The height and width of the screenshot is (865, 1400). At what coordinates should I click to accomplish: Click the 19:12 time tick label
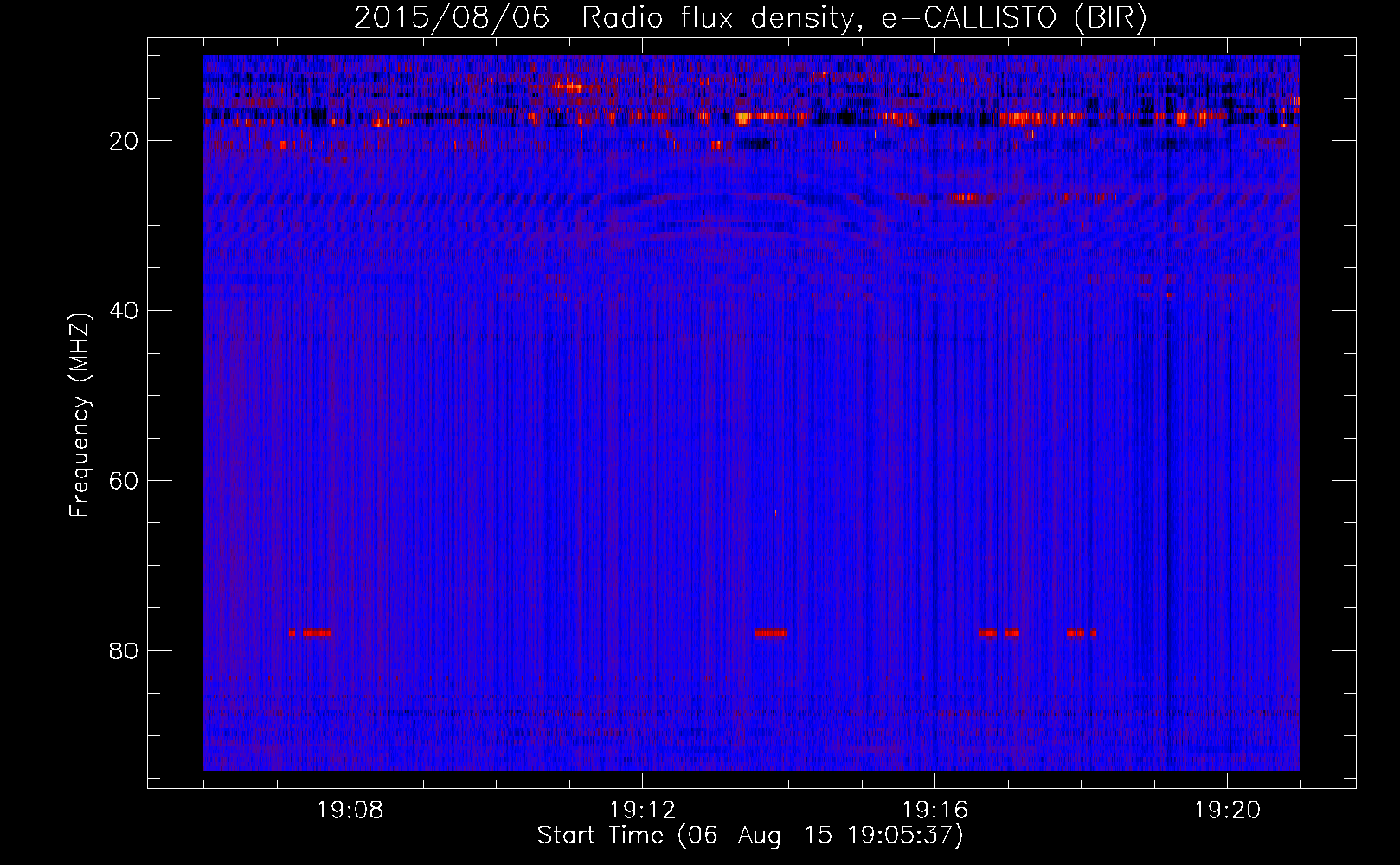point(642,811)
